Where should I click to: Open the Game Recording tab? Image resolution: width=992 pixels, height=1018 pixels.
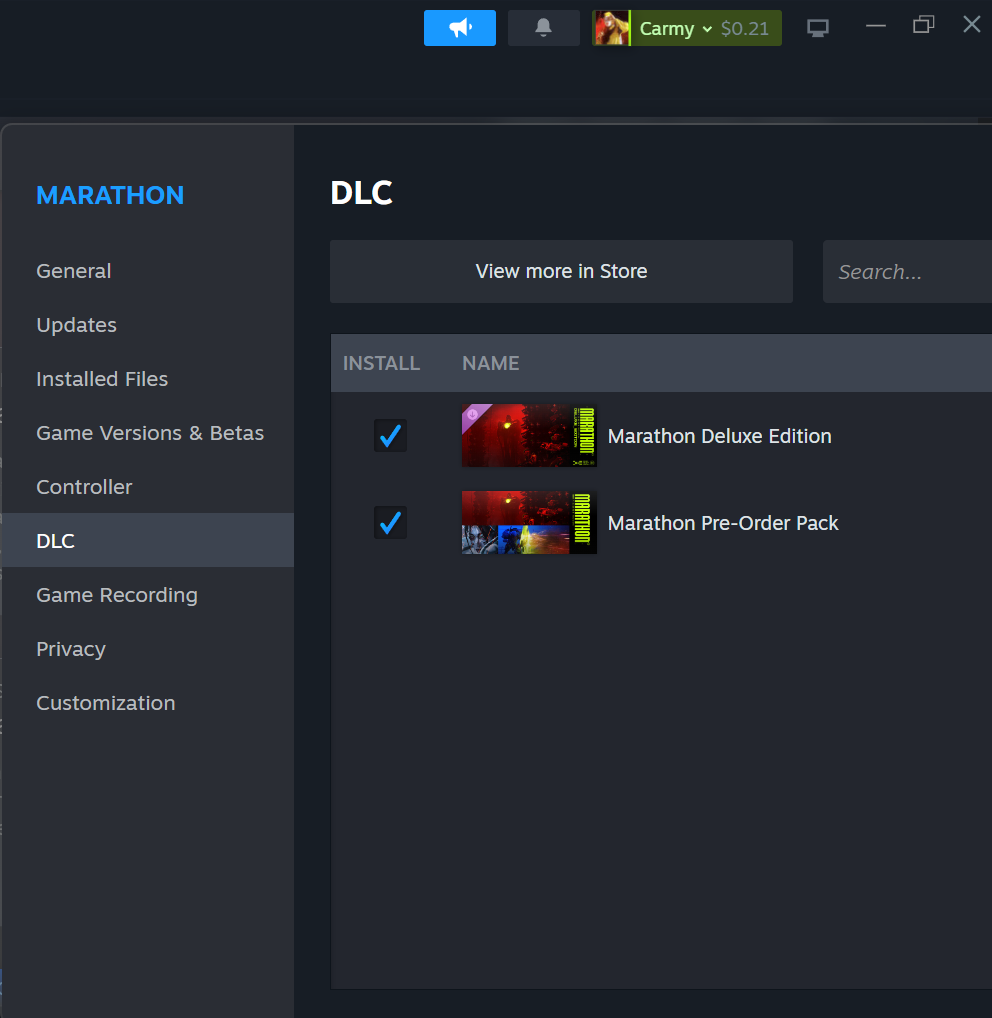[117, 595]
